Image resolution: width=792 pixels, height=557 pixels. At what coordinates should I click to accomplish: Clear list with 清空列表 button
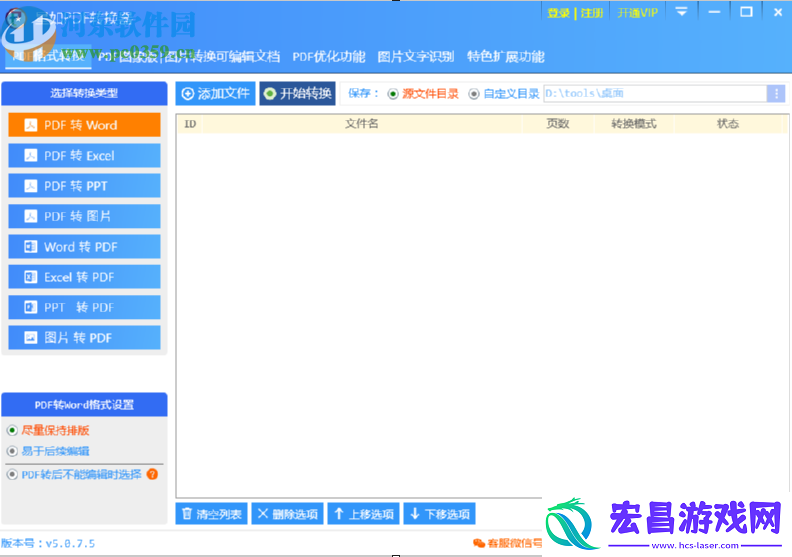[212, 514]
